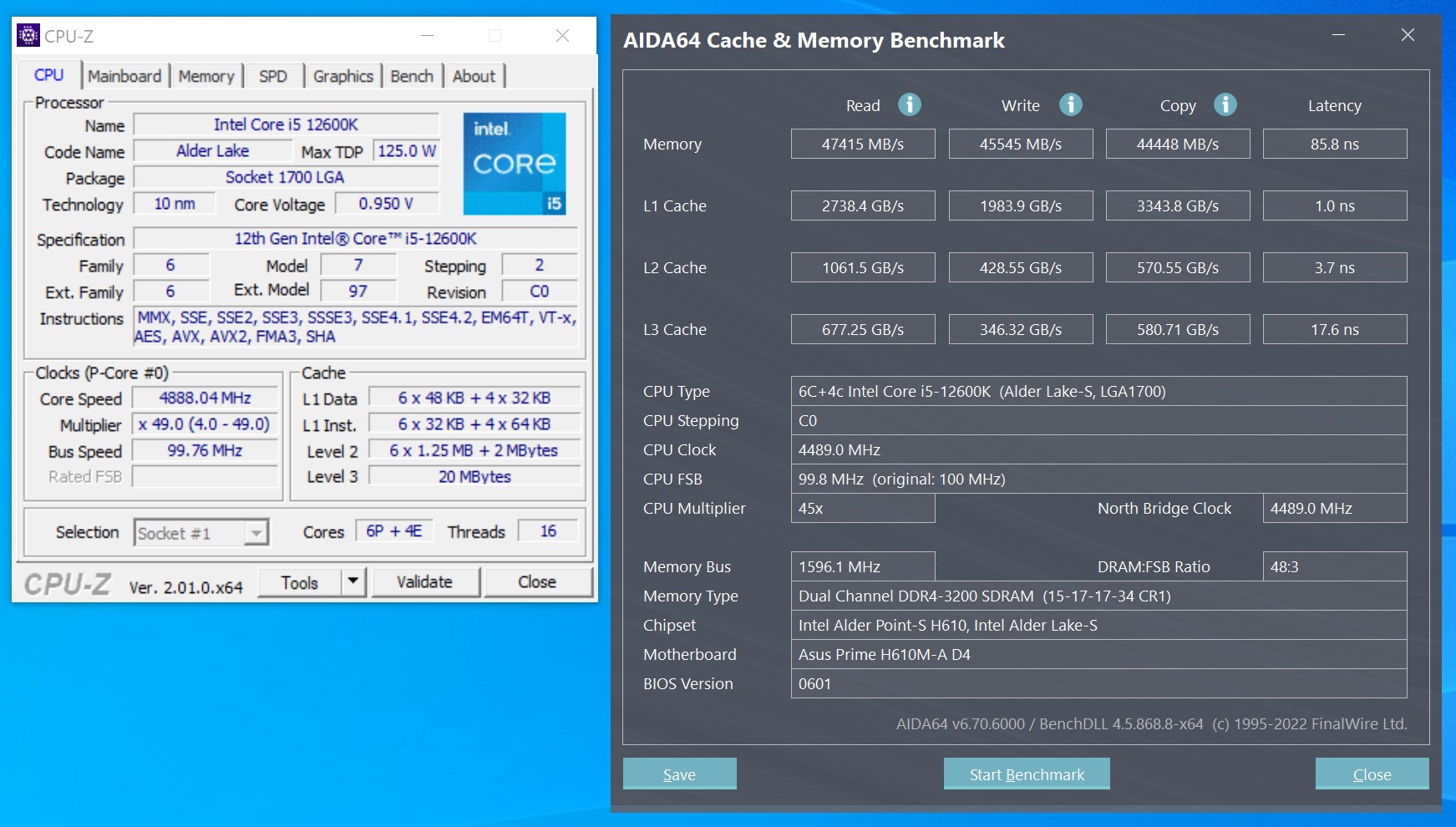Click the Tools button in CPU-Z
The image size is (1456, 827).
coord(300,582)
